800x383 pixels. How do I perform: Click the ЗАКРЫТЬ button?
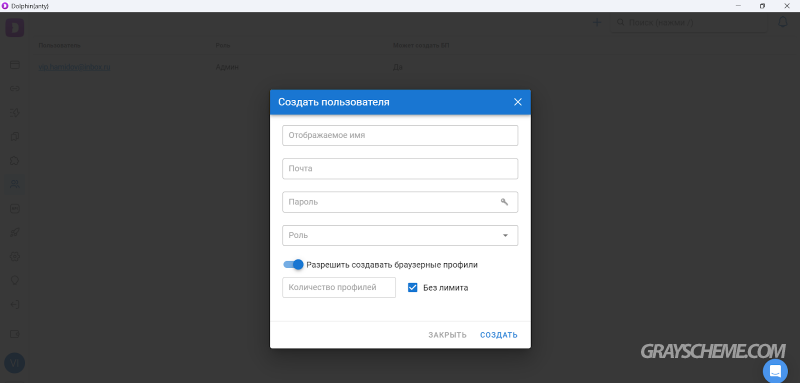point(447,335)
